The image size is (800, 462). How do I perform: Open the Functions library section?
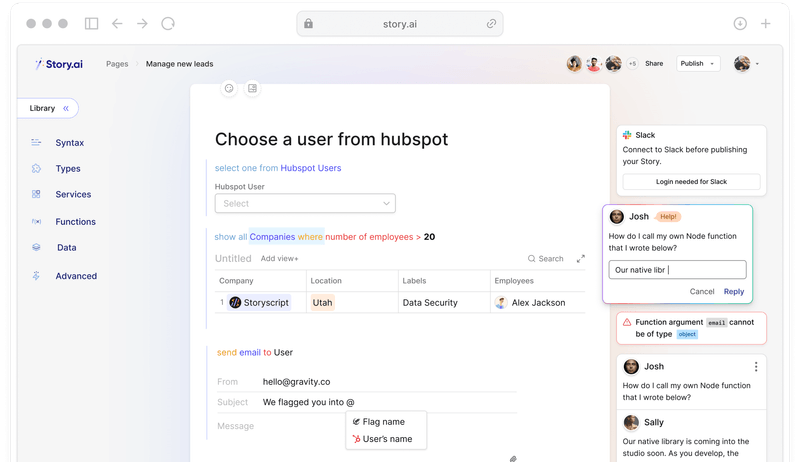(76, 222)
